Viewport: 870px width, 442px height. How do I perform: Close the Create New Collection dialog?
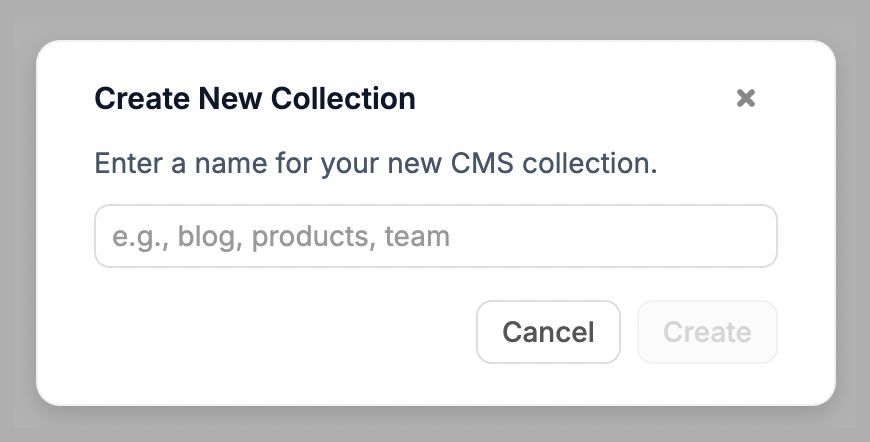point(745,98)
